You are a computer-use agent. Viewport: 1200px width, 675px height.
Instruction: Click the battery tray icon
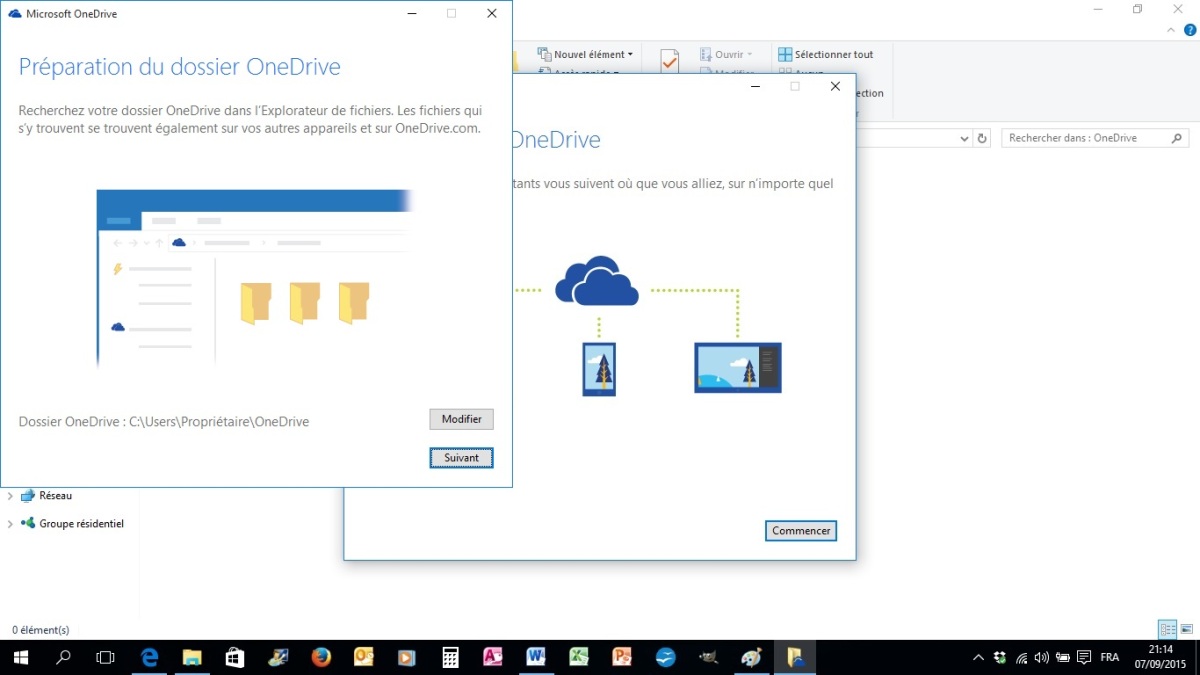click(1063, 657)
